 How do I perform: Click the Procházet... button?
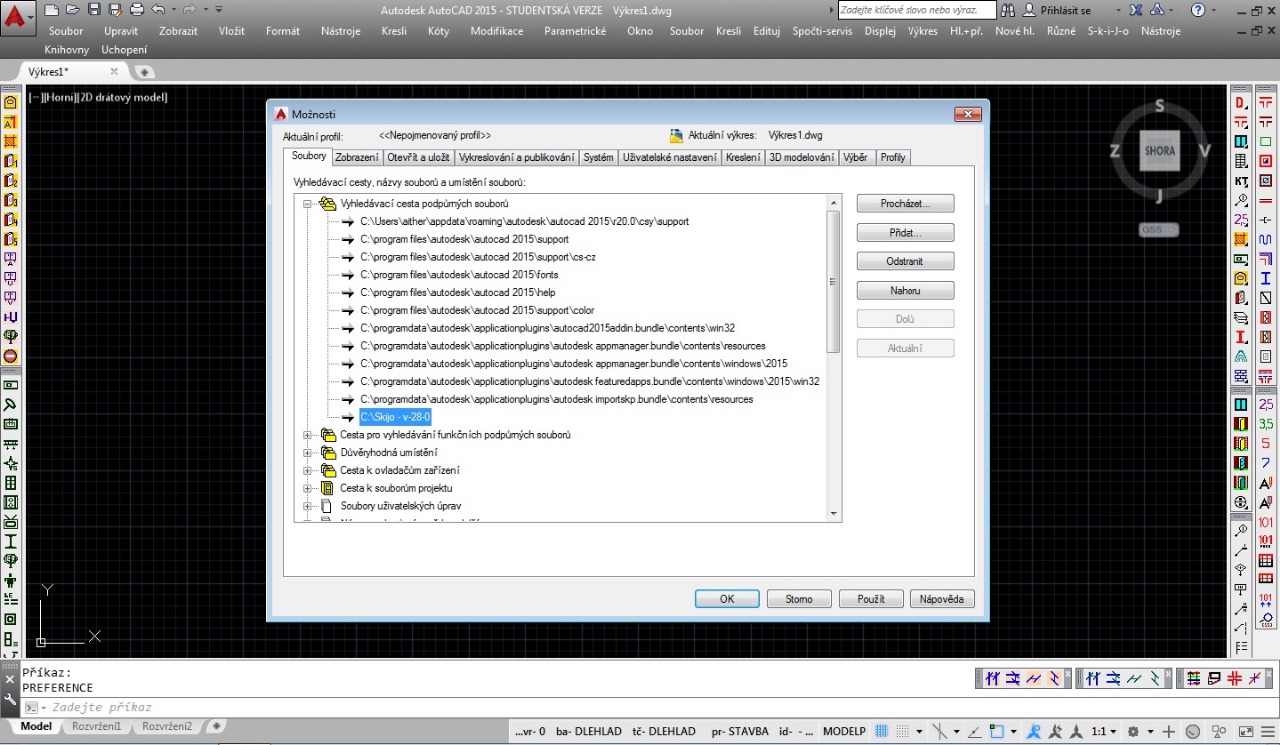pos(905,203)
